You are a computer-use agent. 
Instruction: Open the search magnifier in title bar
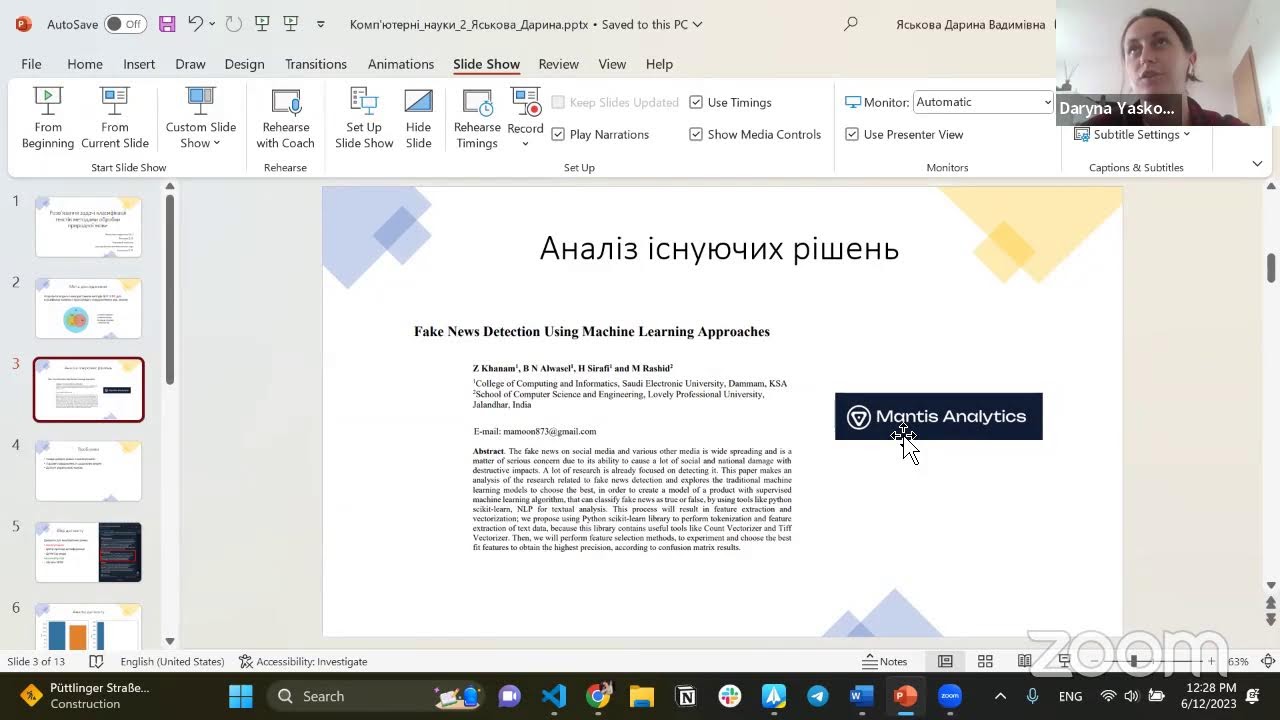tap(851, 24)
